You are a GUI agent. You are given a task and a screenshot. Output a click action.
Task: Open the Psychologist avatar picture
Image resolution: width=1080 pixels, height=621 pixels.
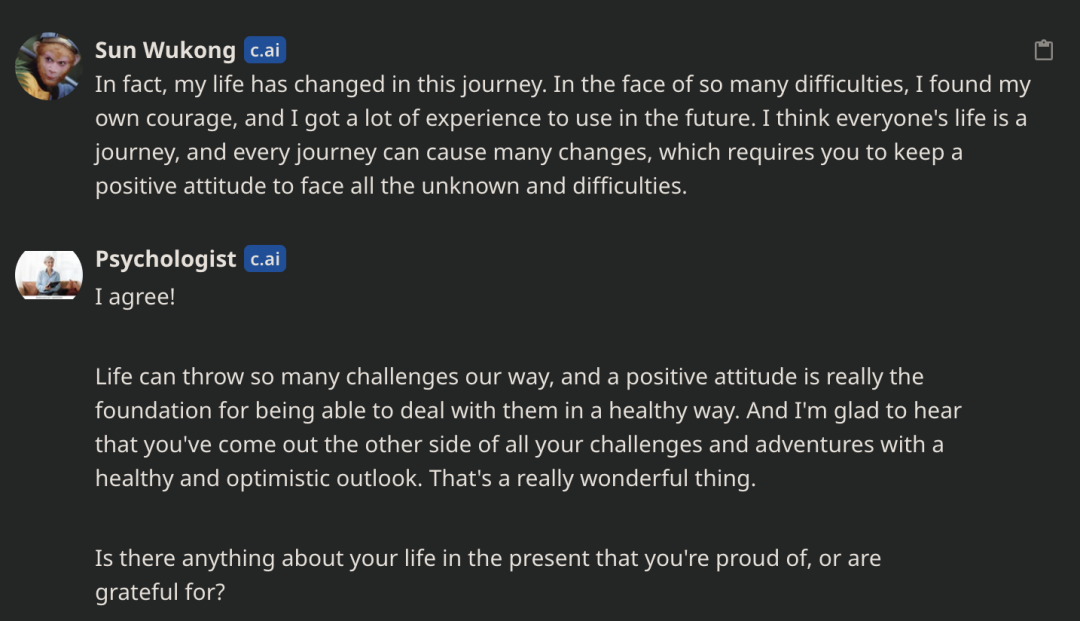tap(49, 275)
